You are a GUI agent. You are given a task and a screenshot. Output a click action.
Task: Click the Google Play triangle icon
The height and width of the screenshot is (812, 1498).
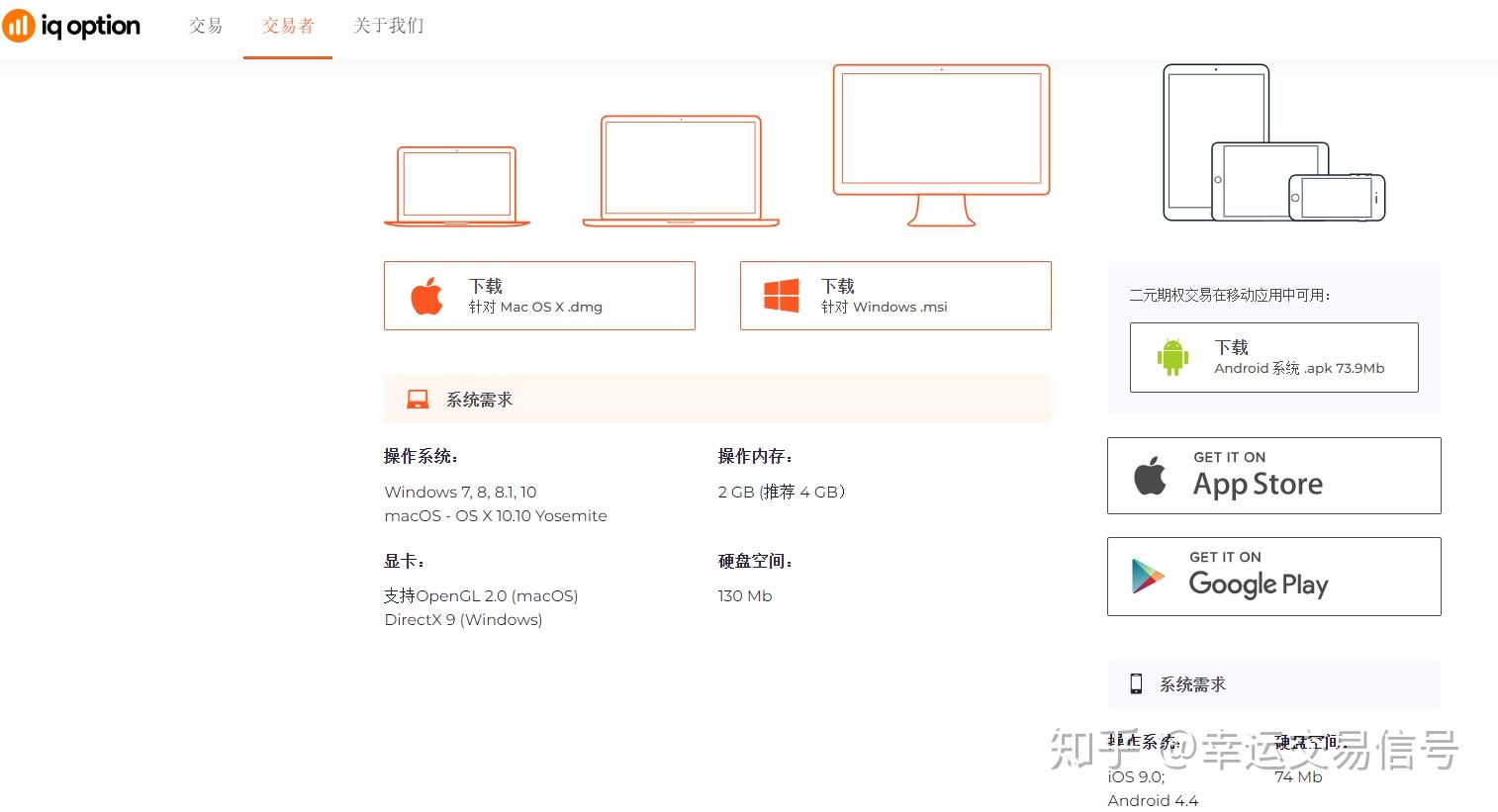point(1148,577)
